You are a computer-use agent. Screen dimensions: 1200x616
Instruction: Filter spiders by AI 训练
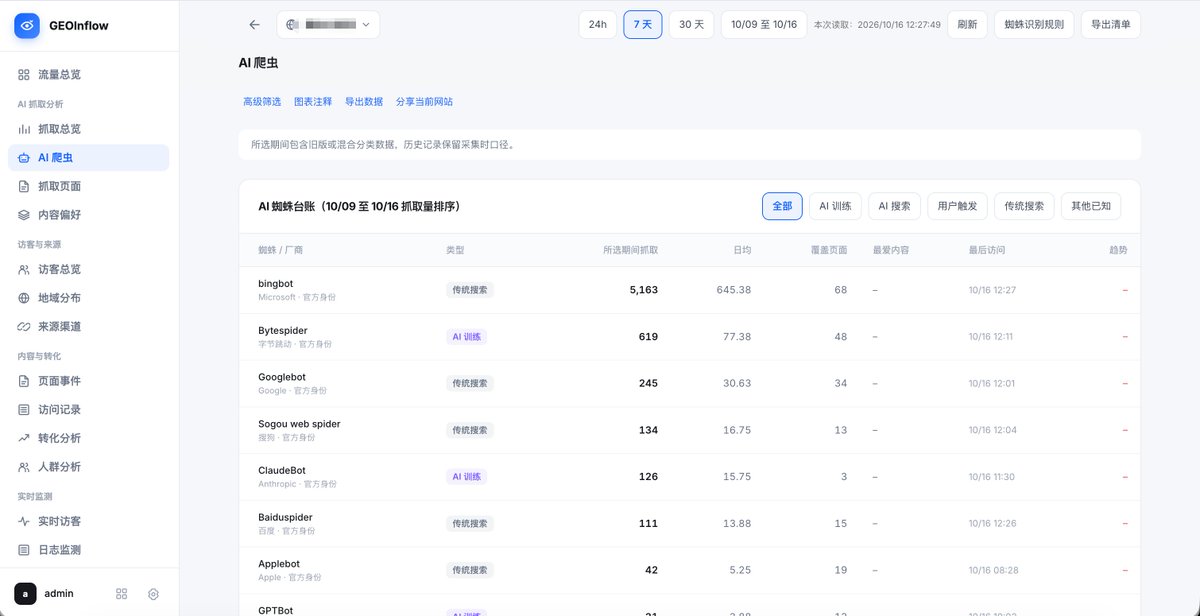[835, 206]
